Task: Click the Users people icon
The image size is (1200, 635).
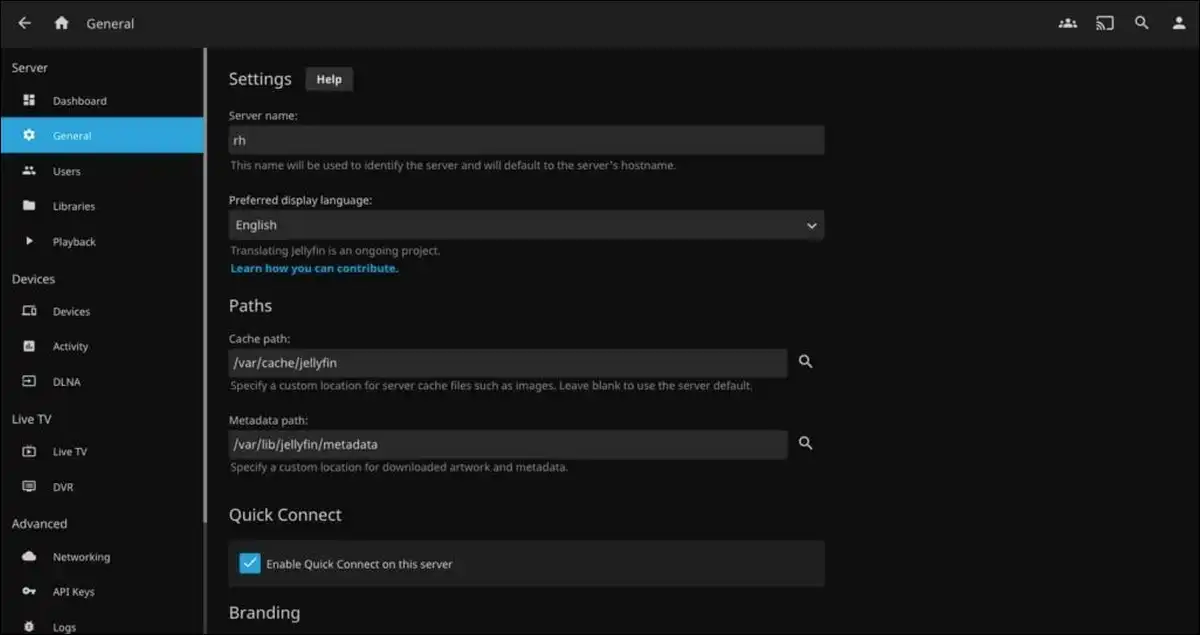Action: pyautogui.click(x=29, y=171)
